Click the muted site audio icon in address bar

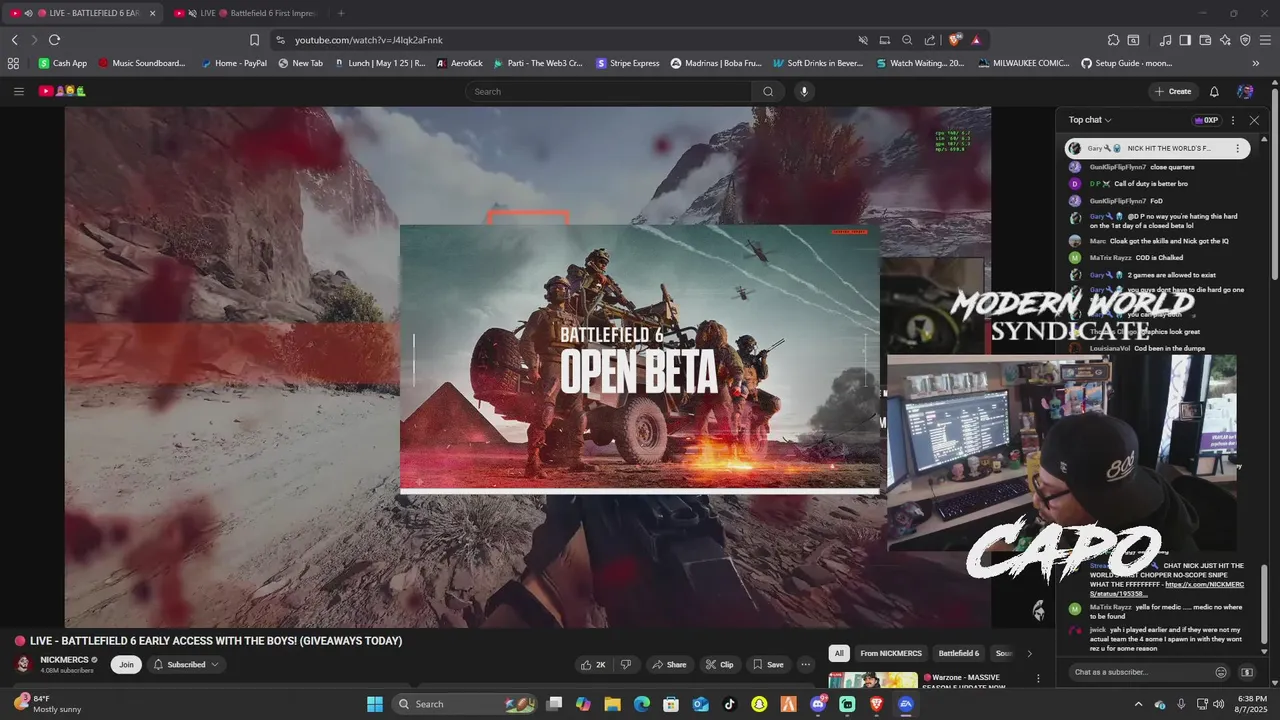(862, 40)
